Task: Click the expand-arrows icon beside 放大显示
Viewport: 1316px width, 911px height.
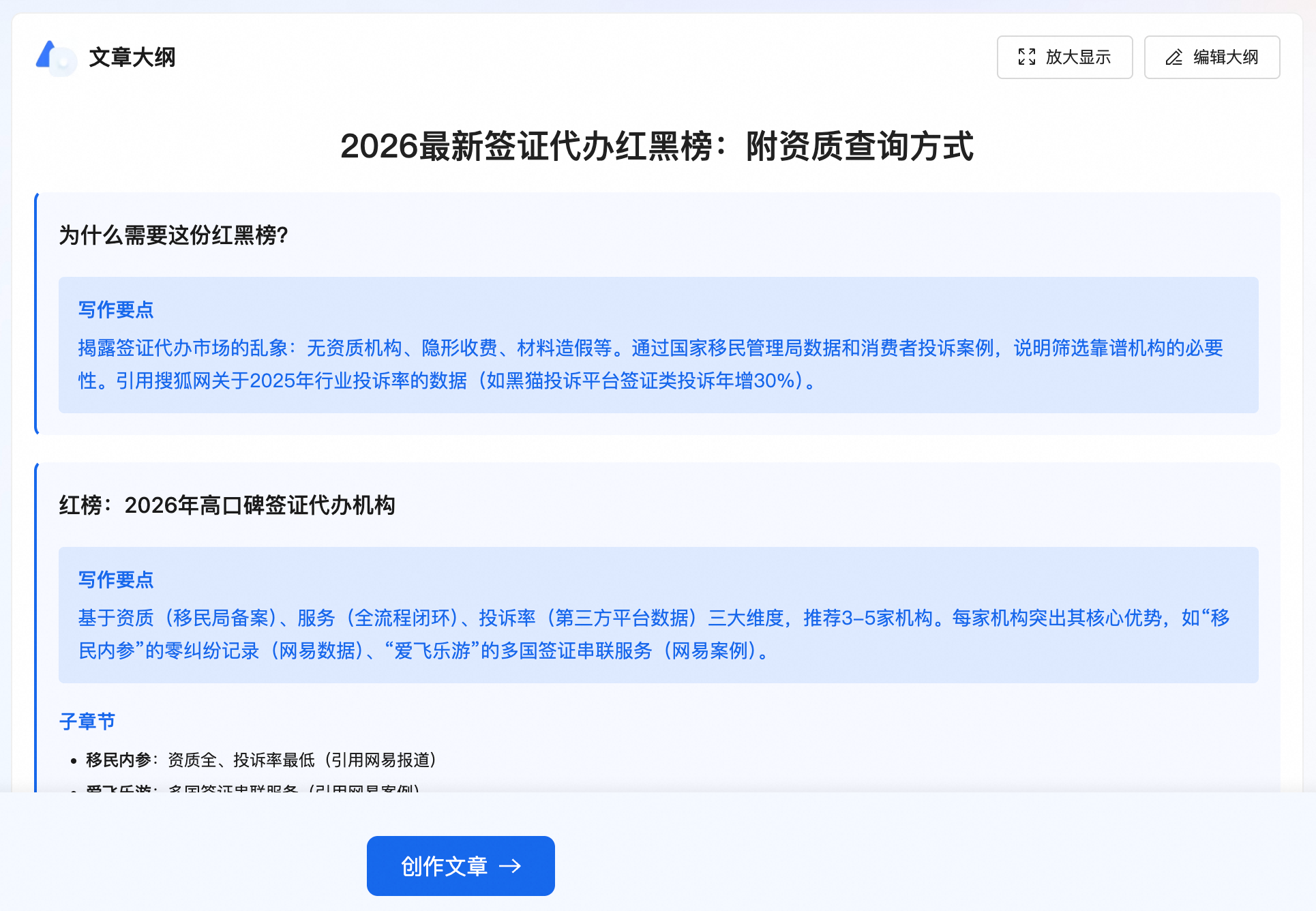Action: 1026,57
